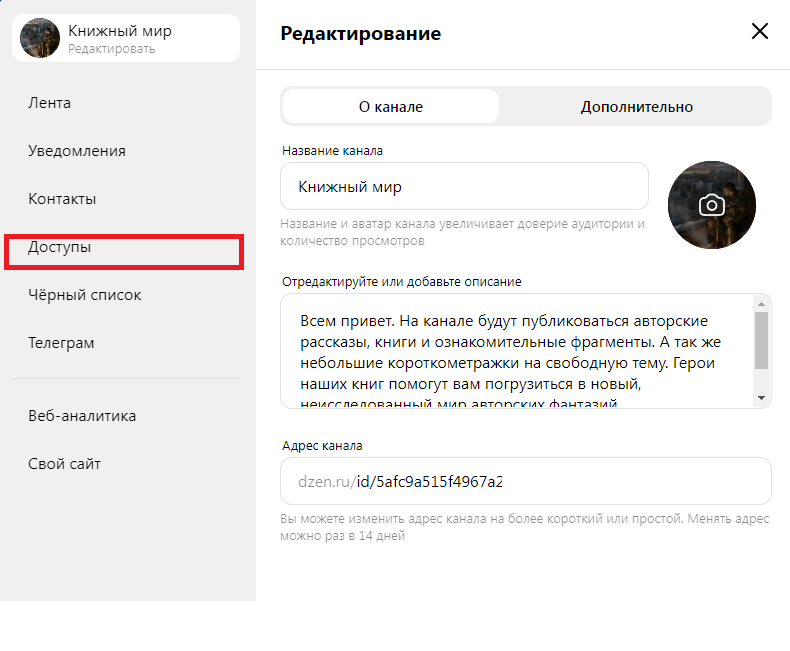Click the hint about name and avatar trust
The height and width of the screenshot is (651, 790).
click(x=462, y=232)
